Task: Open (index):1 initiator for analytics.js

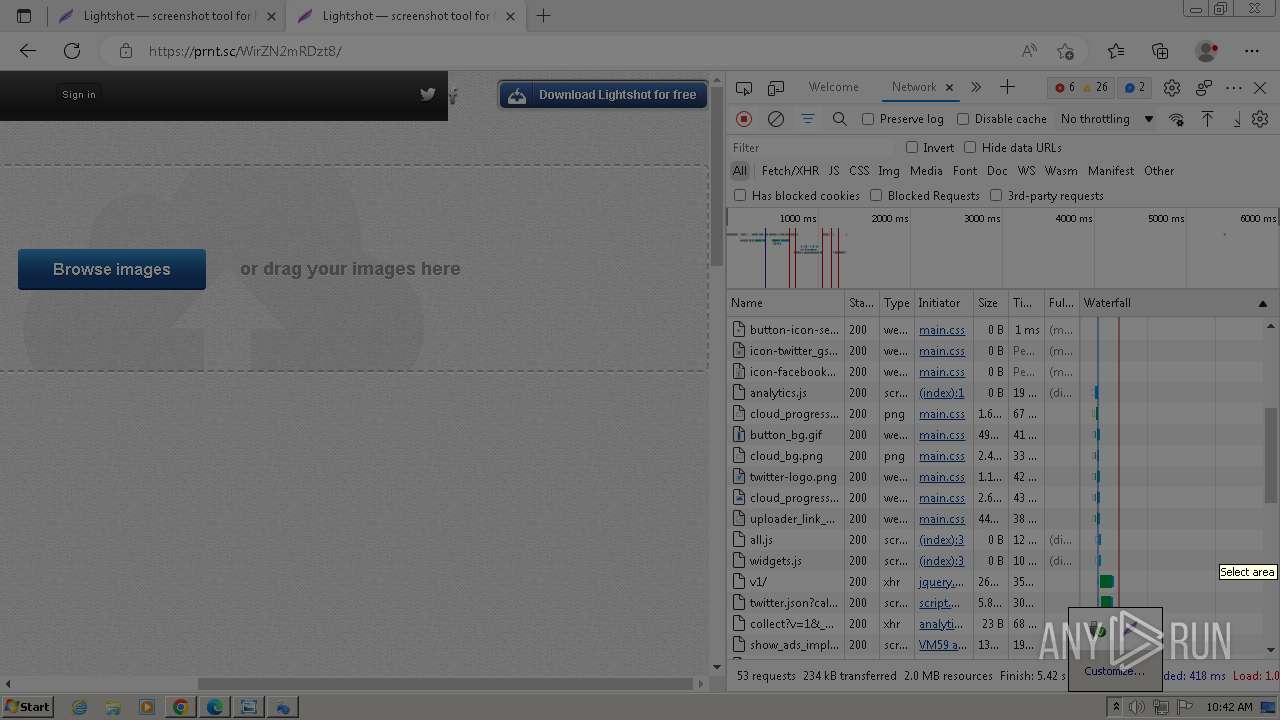Action: point(942,393)
